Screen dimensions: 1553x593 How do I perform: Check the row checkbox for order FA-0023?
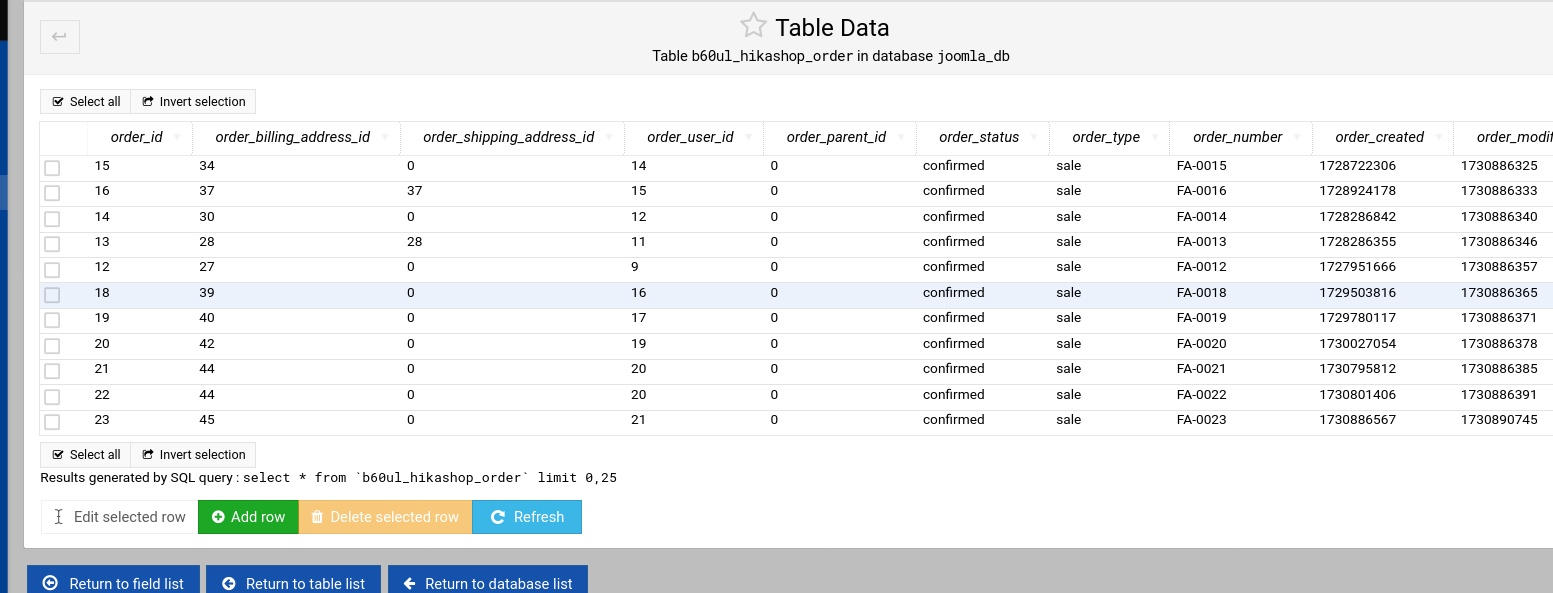point(52,421)
